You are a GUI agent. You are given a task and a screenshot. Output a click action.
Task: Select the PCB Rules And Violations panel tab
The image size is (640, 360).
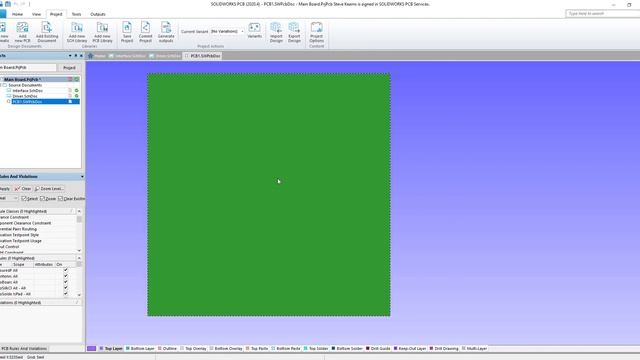point(24,349)
